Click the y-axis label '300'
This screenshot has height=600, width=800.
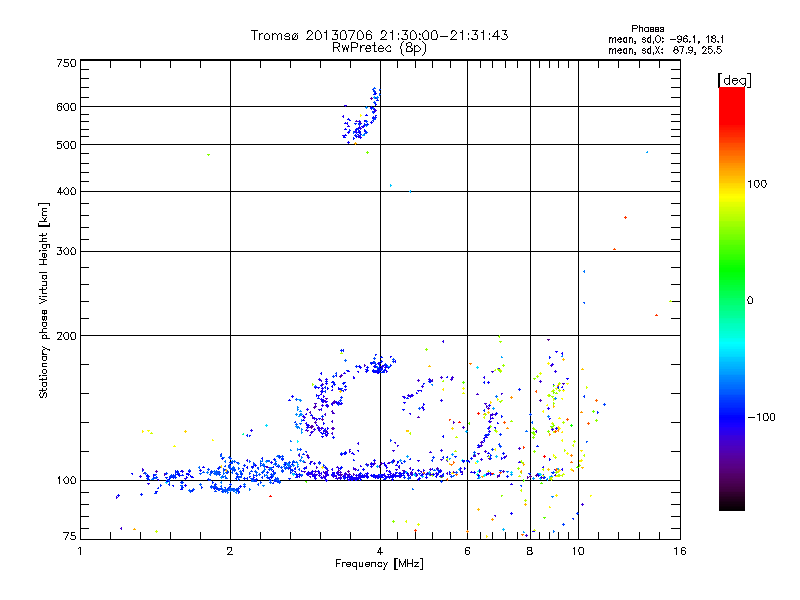[x=66, y=251]
